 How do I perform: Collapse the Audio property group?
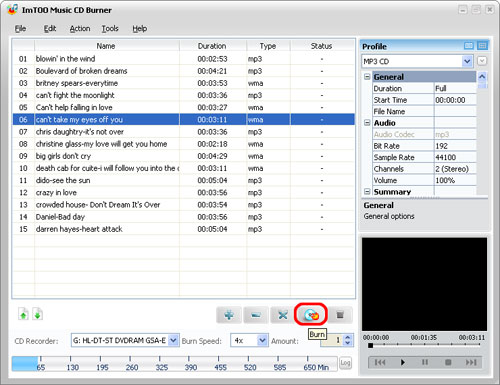tap(367, 123)
